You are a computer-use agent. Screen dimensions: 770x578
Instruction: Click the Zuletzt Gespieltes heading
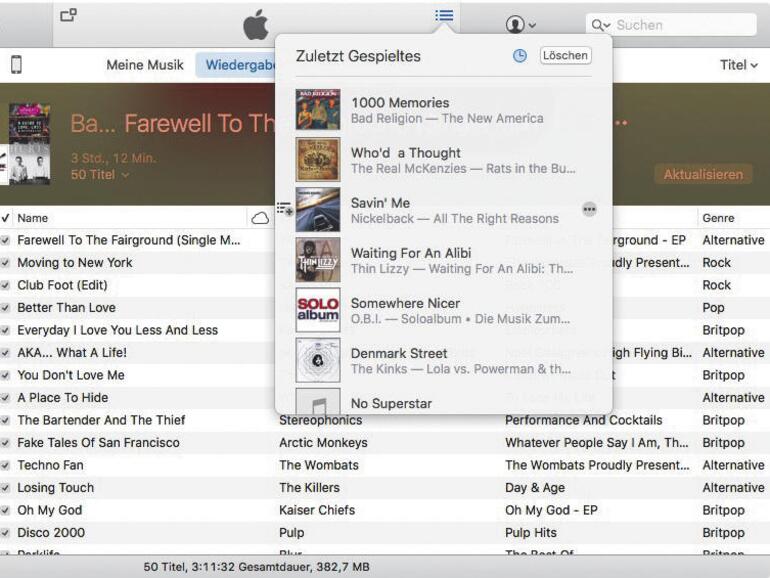[x=358, y=56]
